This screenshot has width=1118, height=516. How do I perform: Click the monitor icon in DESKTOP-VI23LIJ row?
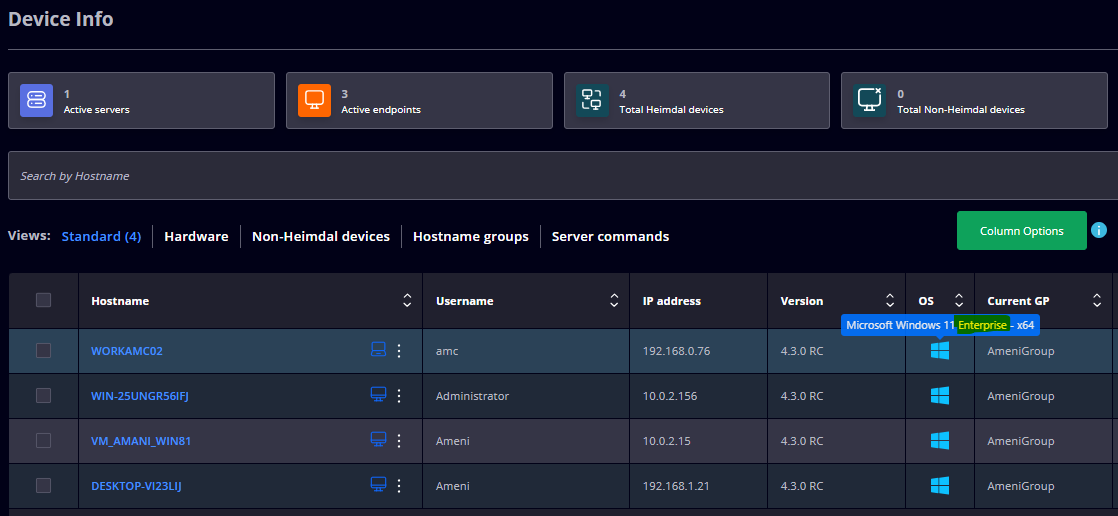(378, 485)
